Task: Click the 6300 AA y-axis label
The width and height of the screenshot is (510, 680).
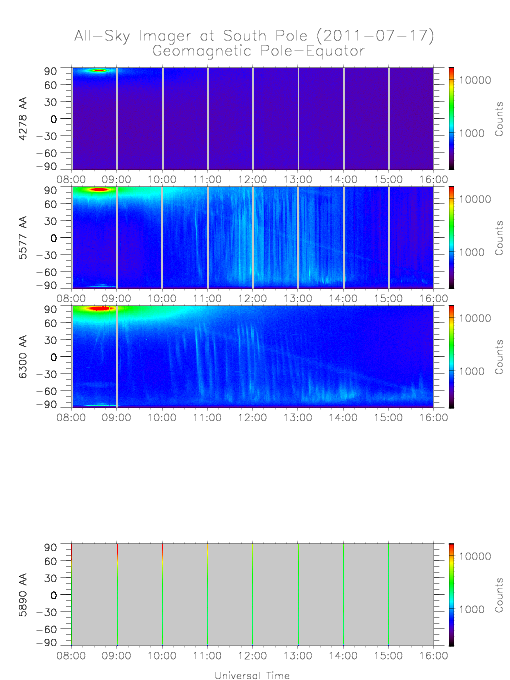Action: point(23,356)
